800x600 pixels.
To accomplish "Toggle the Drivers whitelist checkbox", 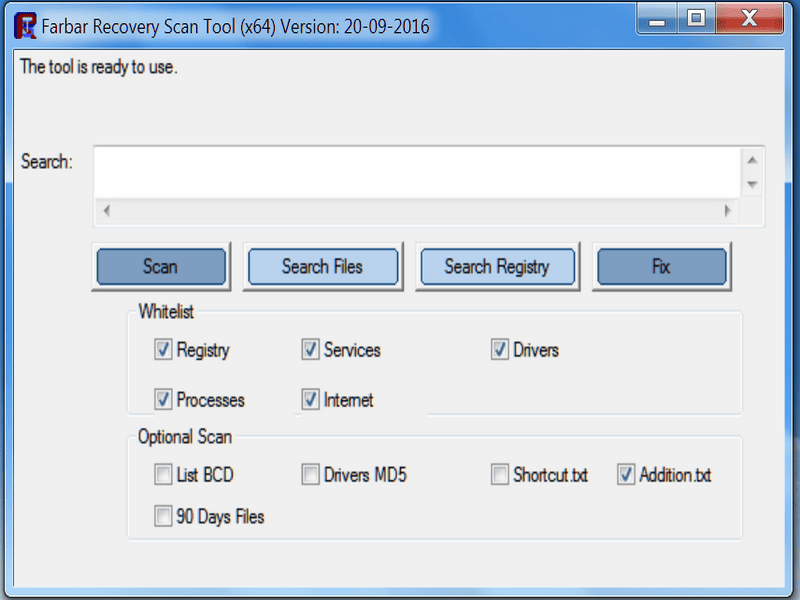I will (x=499, y=349).
